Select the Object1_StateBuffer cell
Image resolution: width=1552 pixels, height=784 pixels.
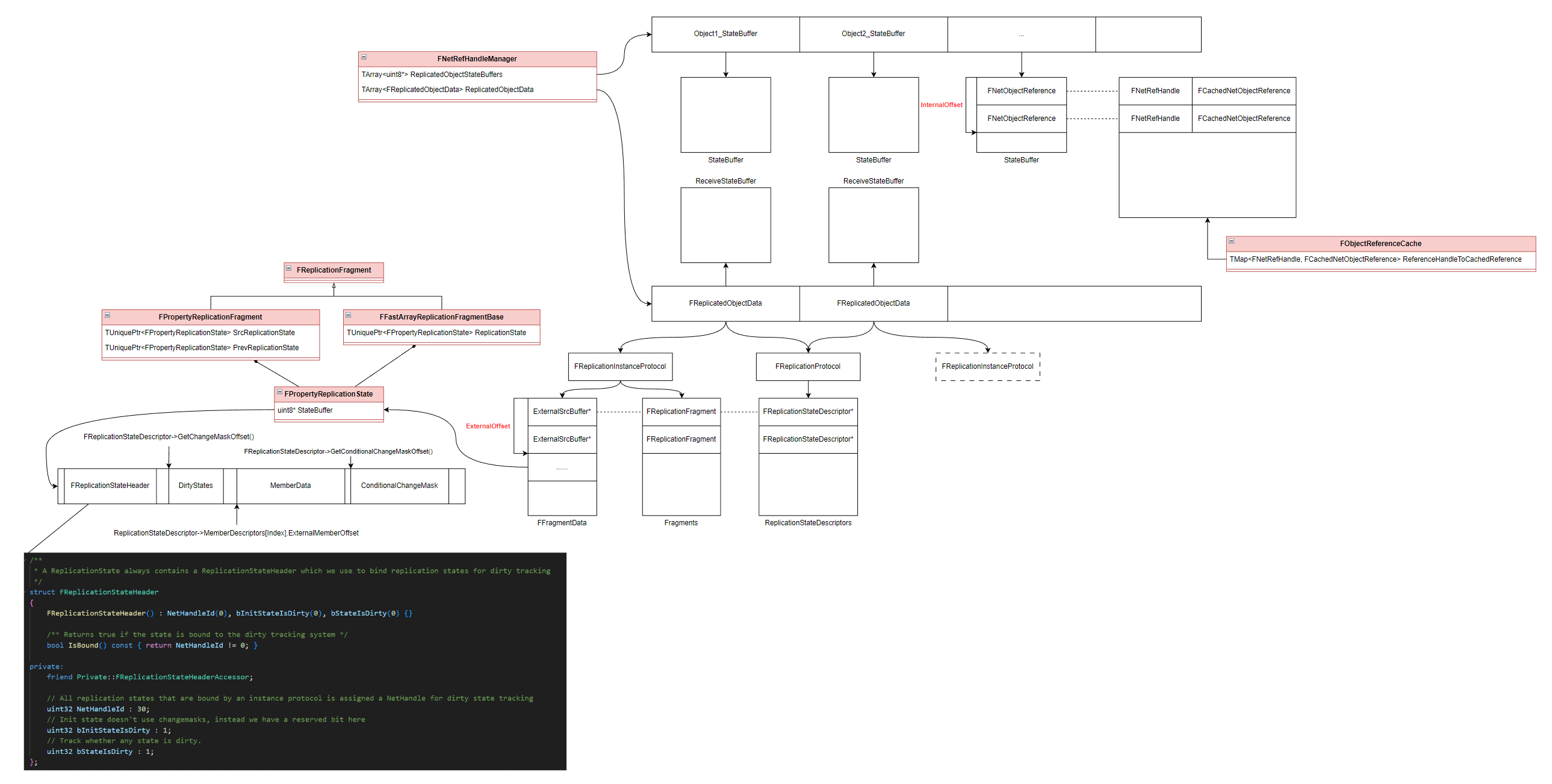point(725,34)
